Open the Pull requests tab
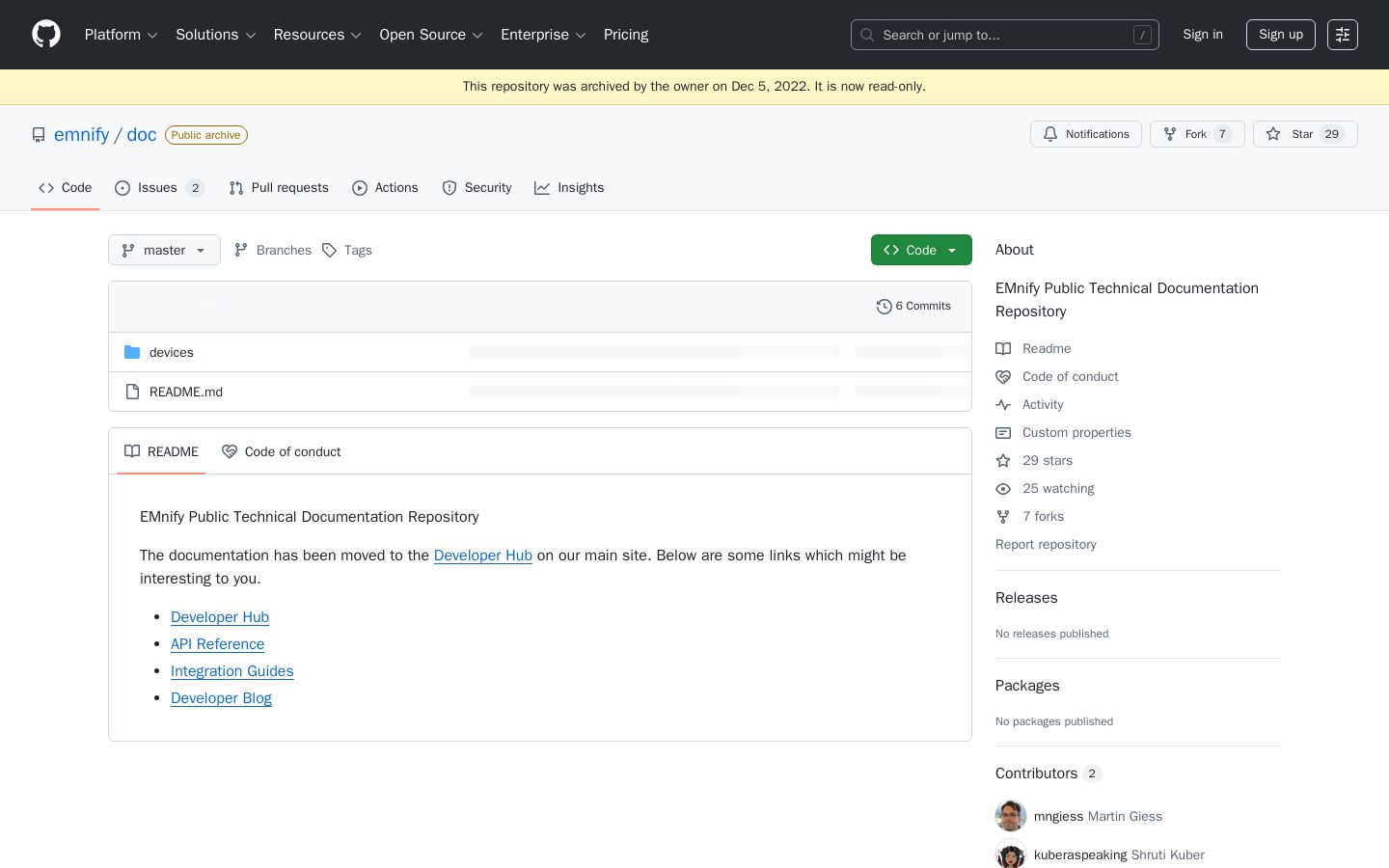 (279, 188)
